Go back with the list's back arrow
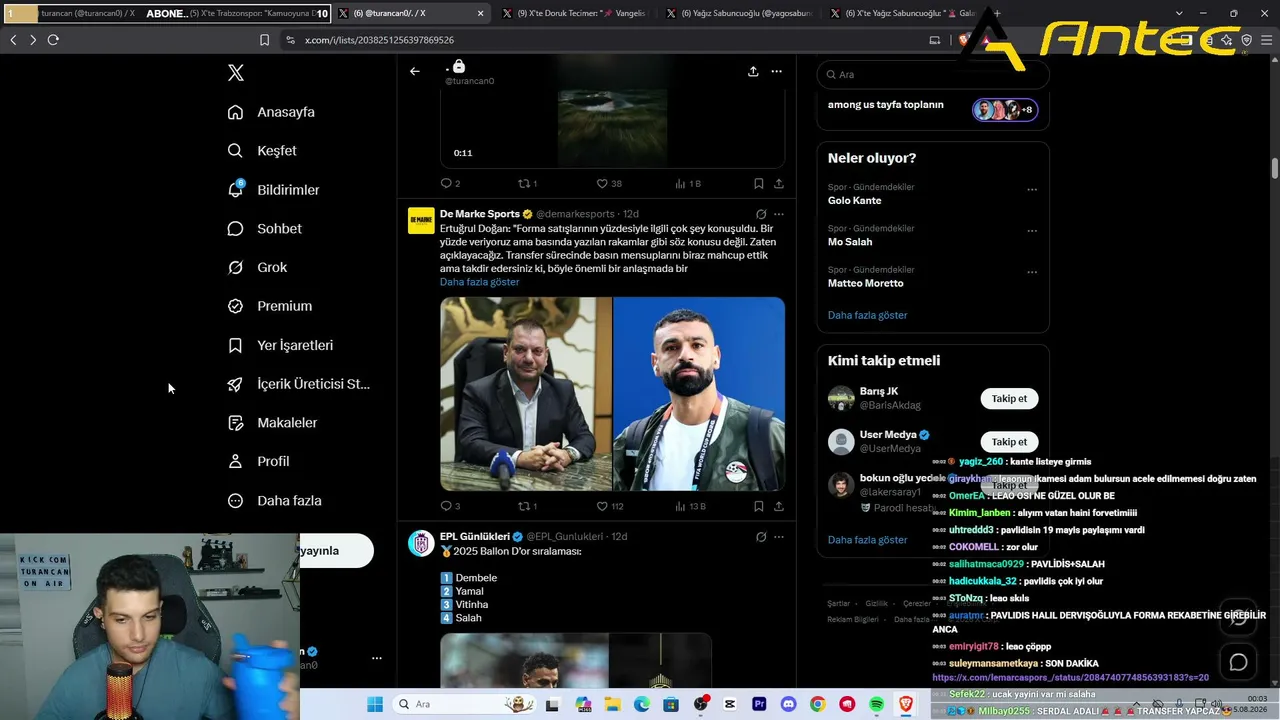Screen dimensions: 1280x720 415,71
